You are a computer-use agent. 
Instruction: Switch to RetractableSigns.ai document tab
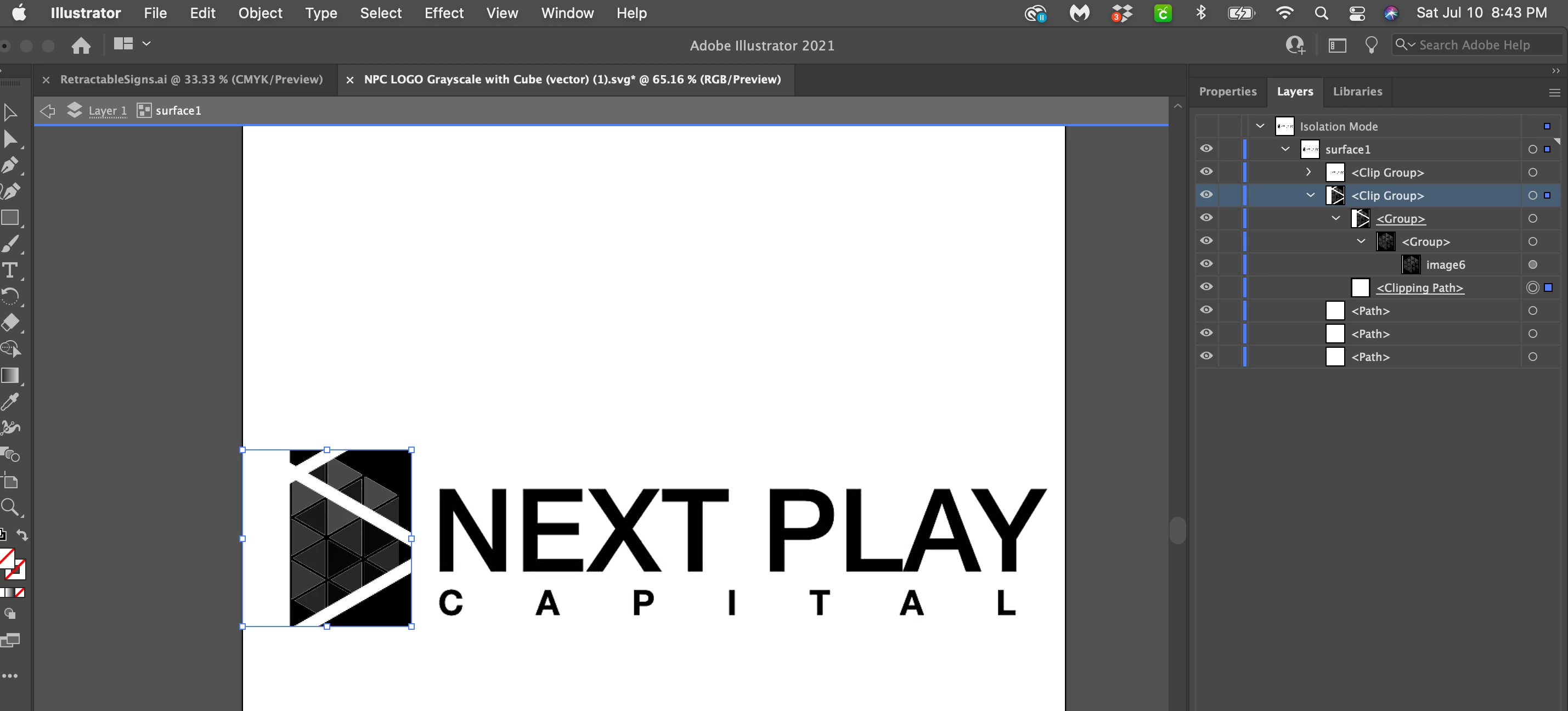click(x=190, y=80)
